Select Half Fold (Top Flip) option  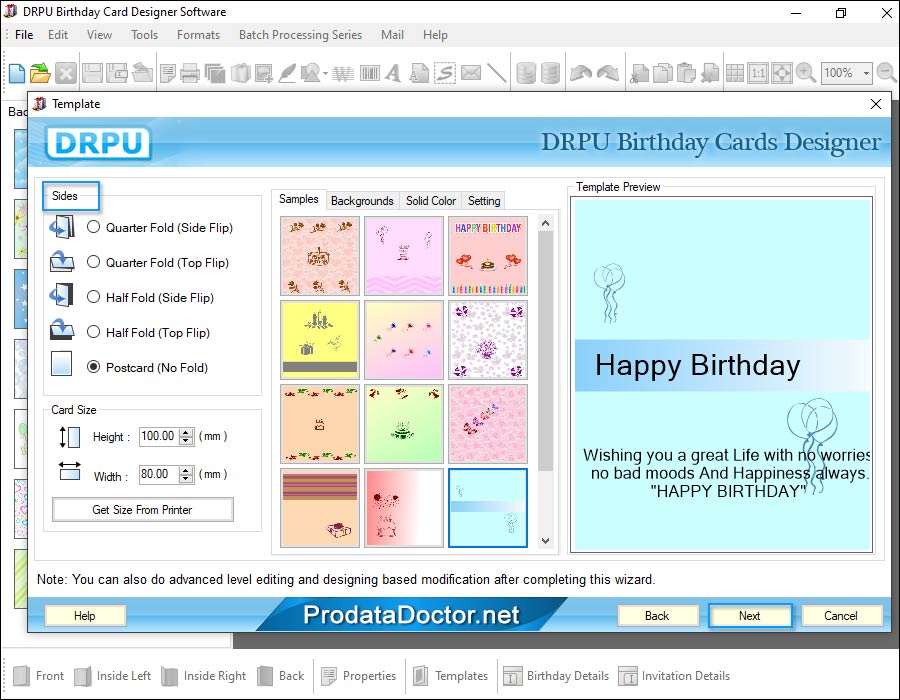coord(93,332)
